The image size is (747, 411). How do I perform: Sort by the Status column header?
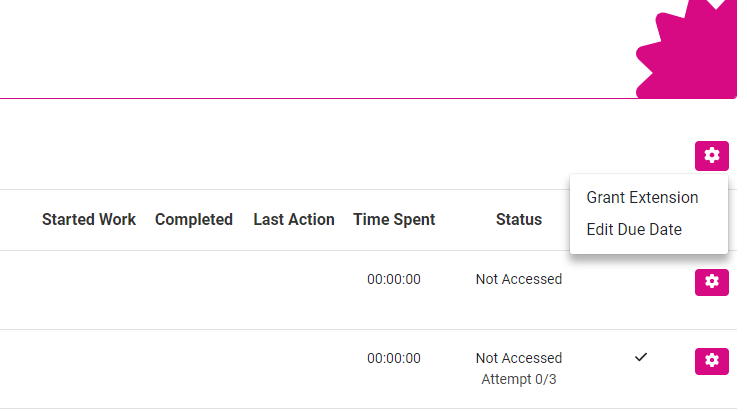519,219
